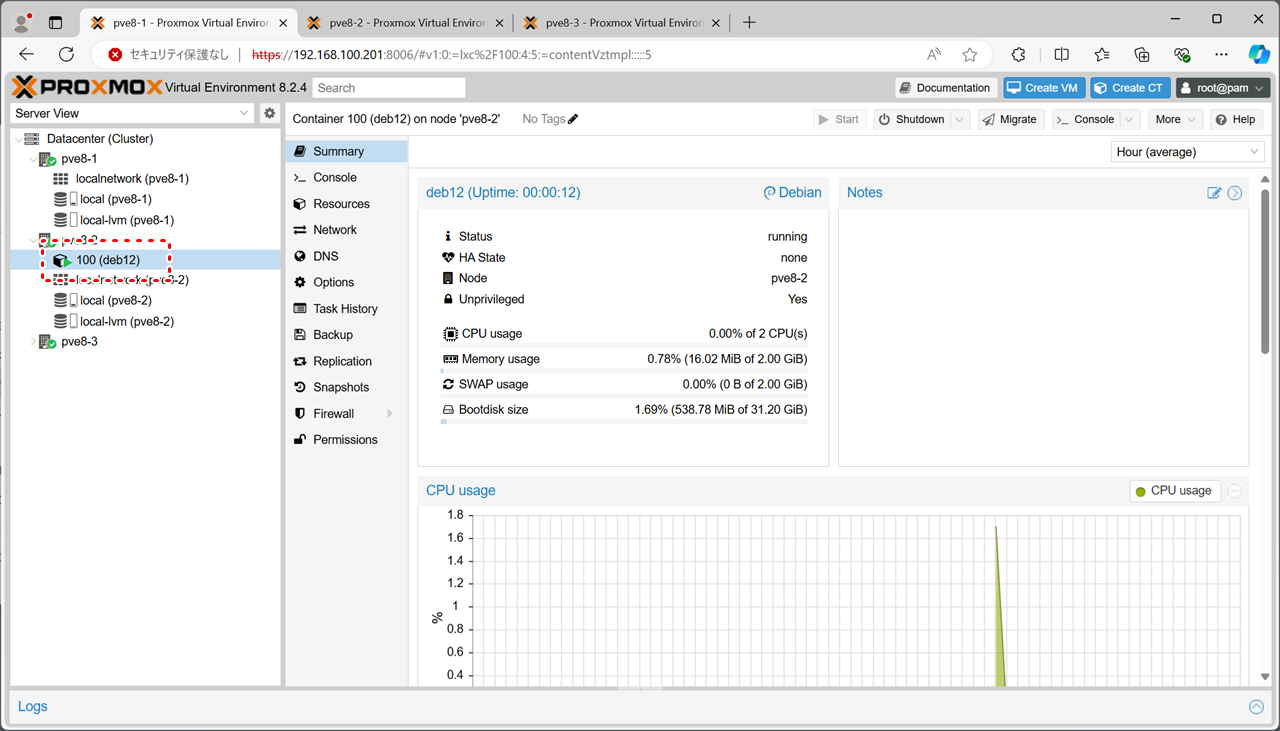
Task: Open the Hour (average) timeframe dropdown
Action: 1187,152
